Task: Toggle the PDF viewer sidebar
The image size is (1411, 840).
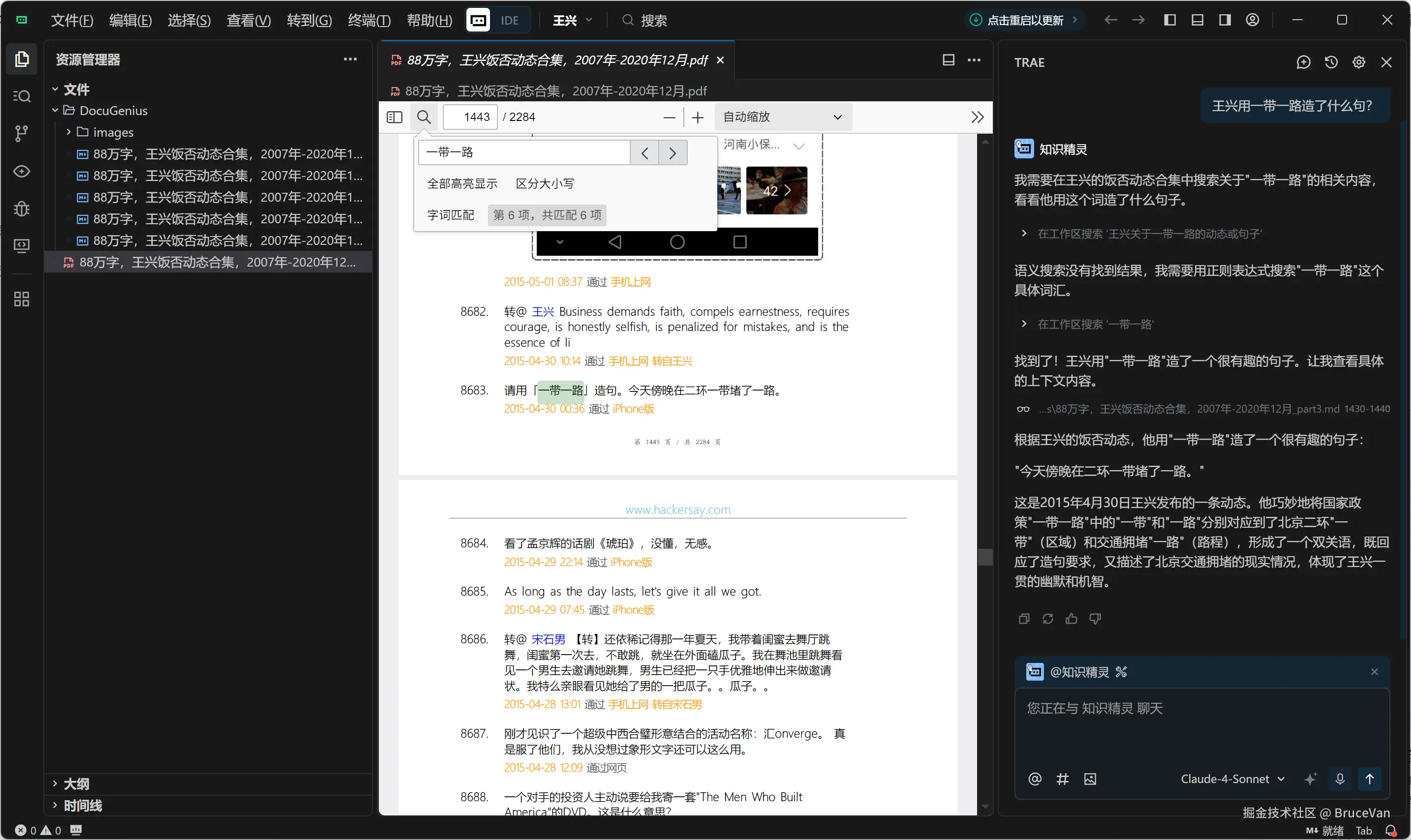Action: (x=394, y=117)
